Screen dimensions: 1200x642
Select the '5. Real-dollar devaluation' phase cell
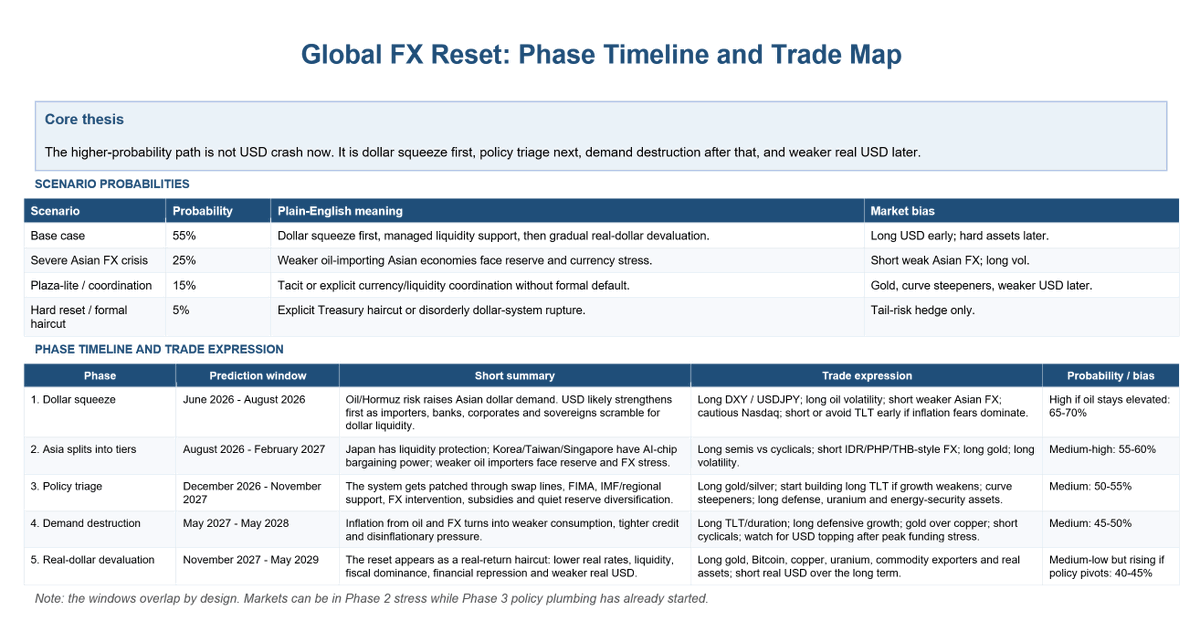coord(100,567)
